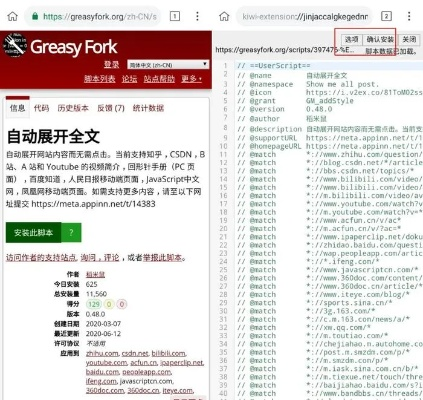The width and height of the screenshot is (423, 400).
Task: Open the 脚本列表 navigation link
Action: click(x=99, y=79)
